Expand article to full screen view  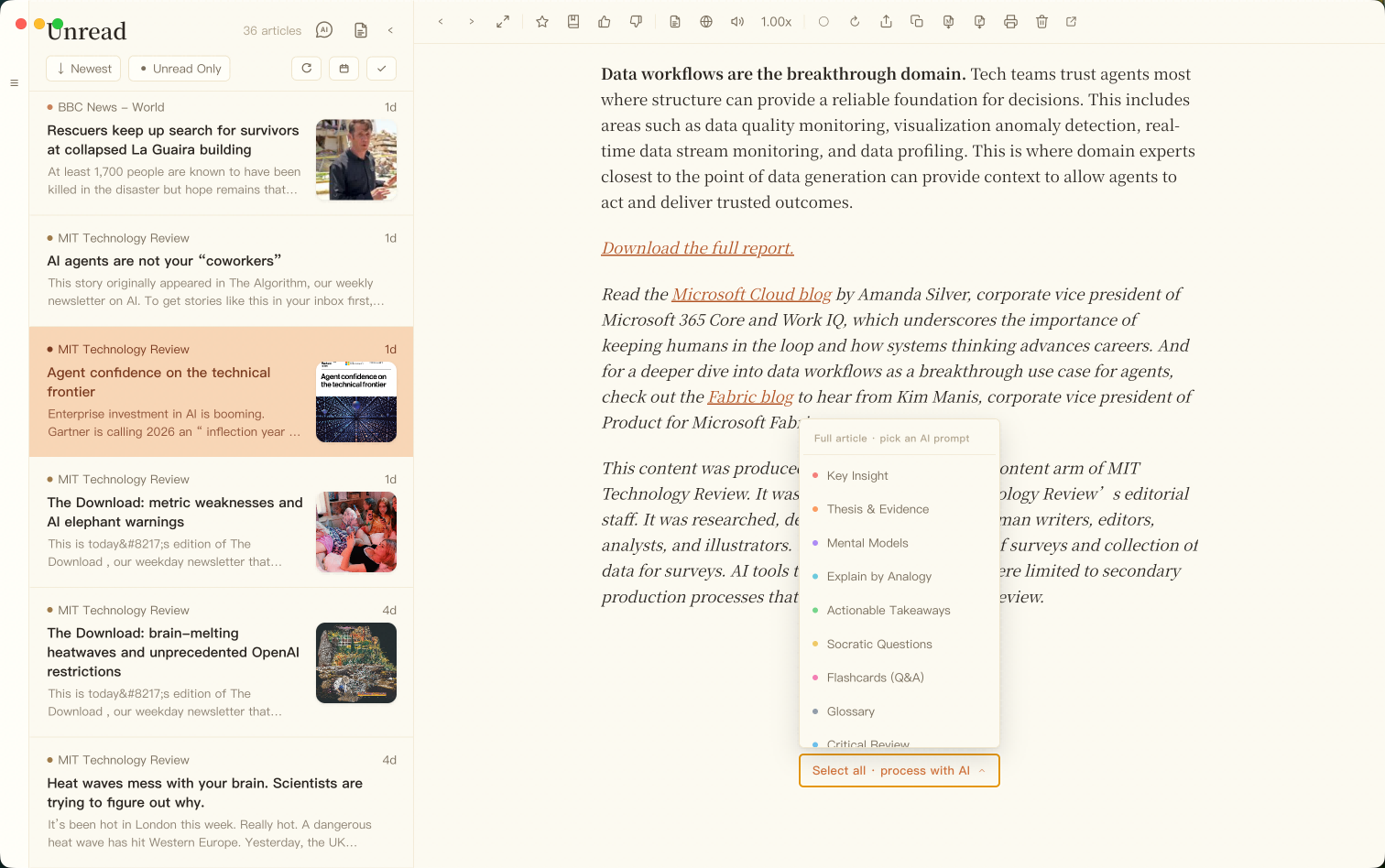(x=503, y=21)
